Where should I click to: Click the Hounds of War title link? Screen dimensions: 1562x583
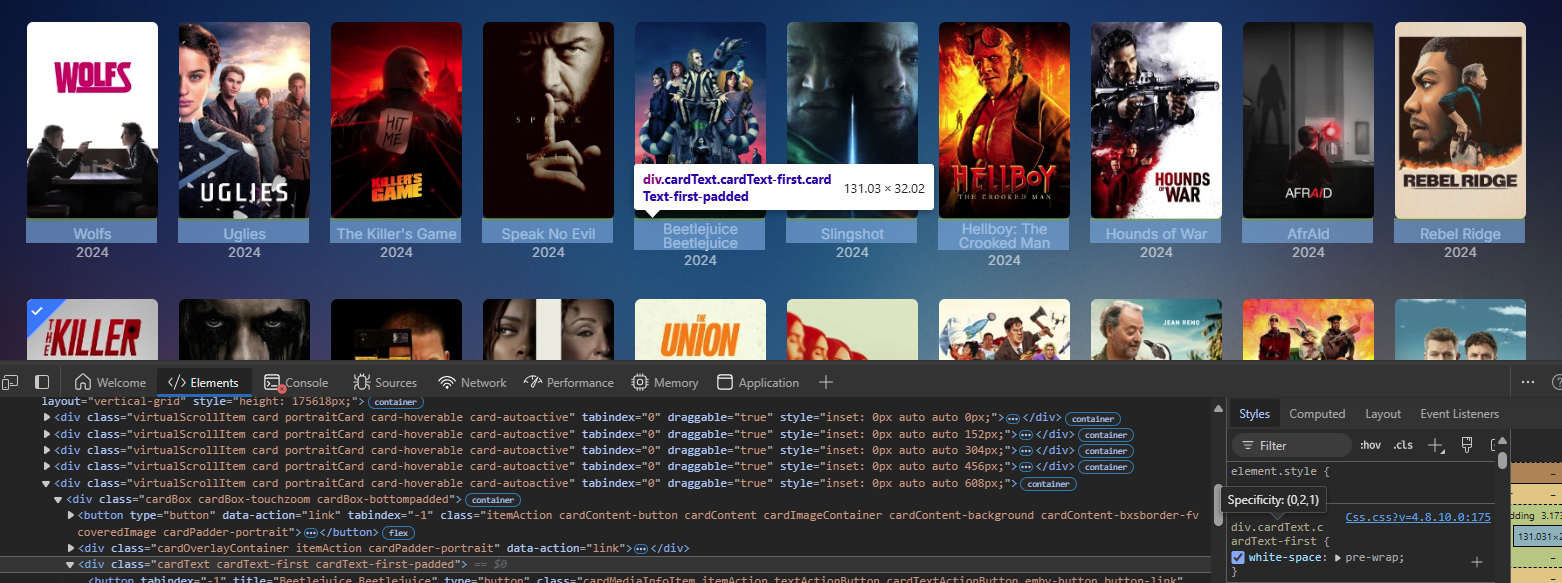pos(1156,234)
